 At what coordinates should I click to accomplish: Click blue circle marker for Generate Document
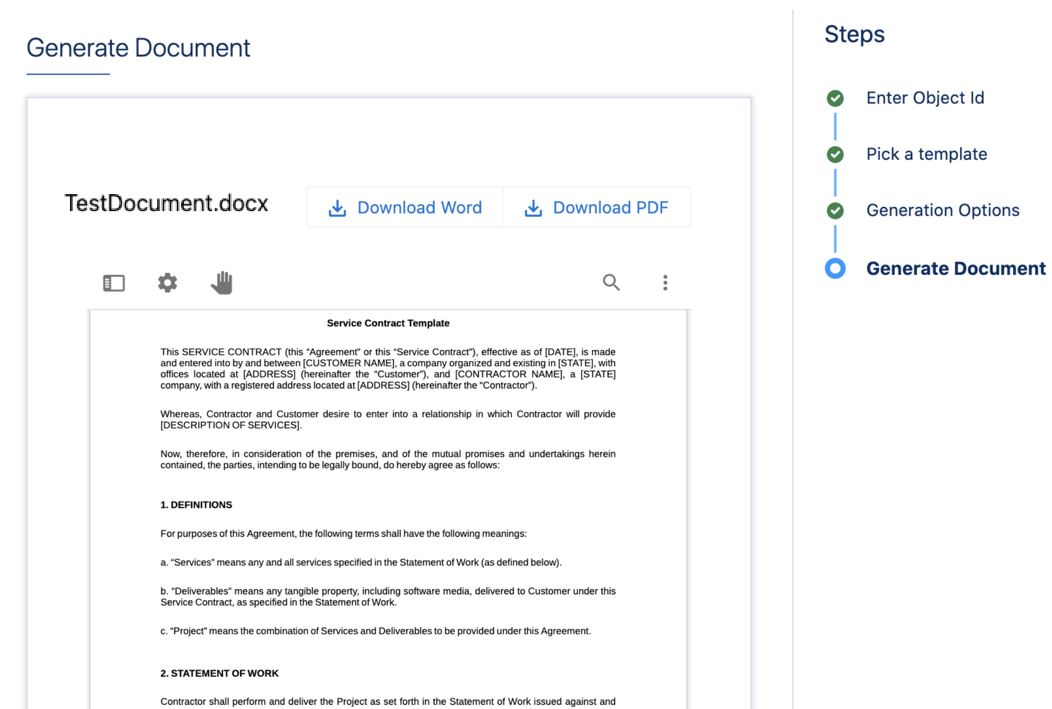pyautogui.click(x=835, y=268)
